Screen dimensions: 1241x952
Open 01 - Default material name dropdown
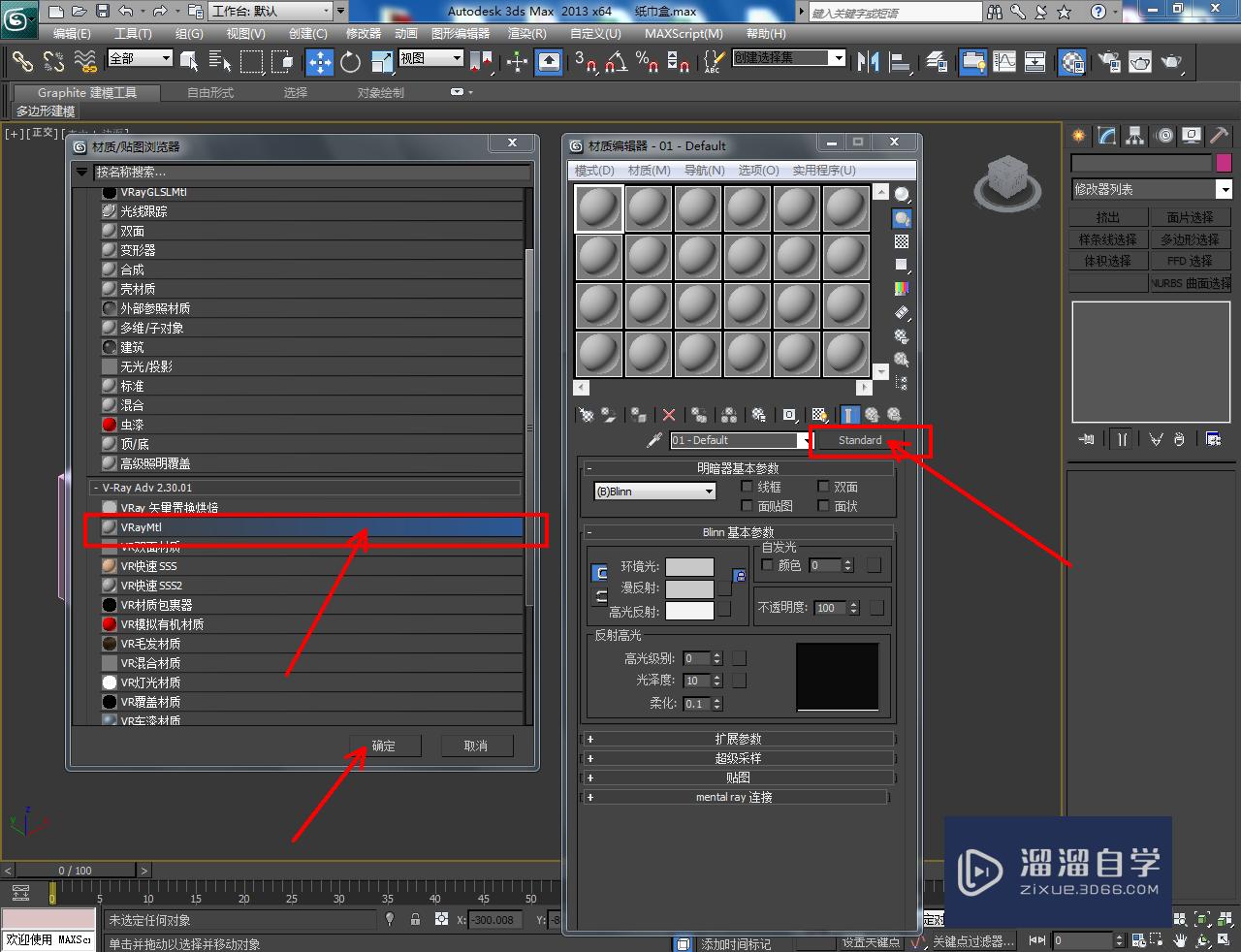(x=740, y=440)
